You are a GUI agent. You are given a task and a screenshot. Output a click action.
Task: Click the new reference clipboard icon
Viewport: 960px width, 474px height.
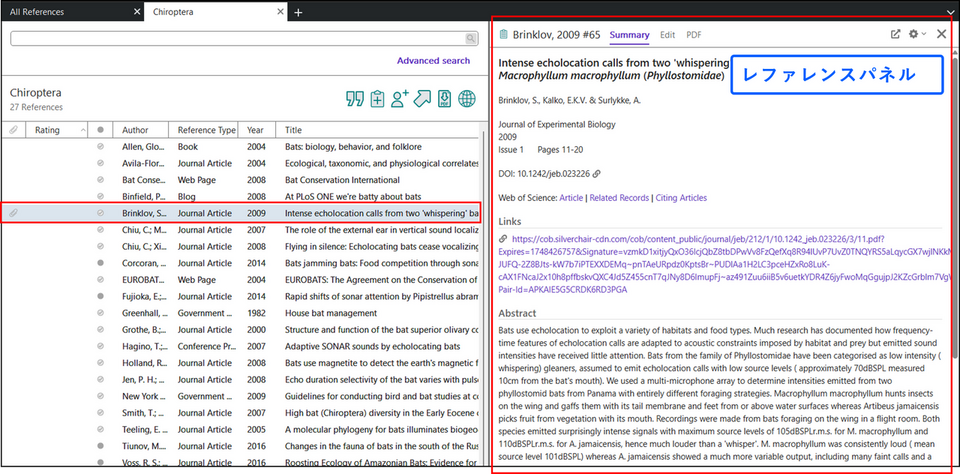click(377, 99)
